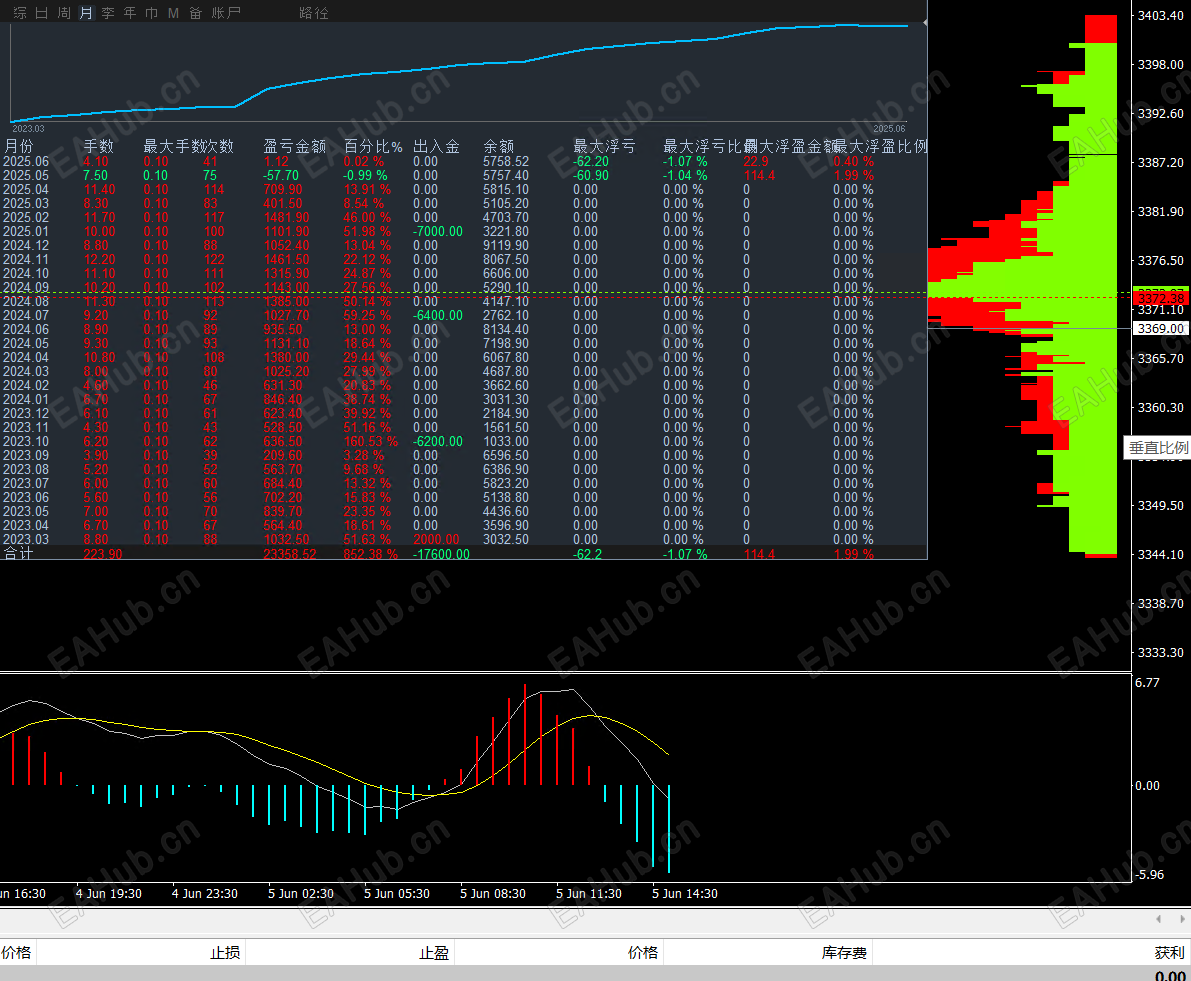Click the 2023.10 month row label

point(26,441)
